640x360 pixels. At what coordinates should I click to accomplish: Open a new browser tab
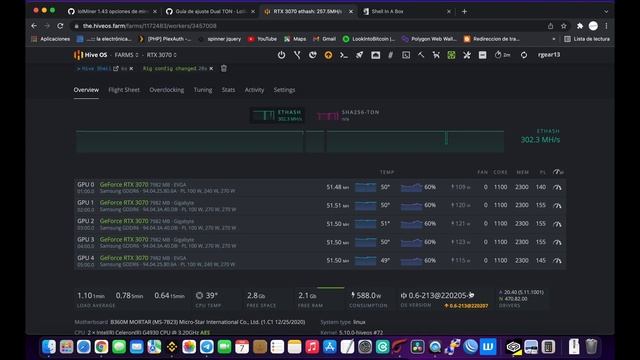point(464,11)
